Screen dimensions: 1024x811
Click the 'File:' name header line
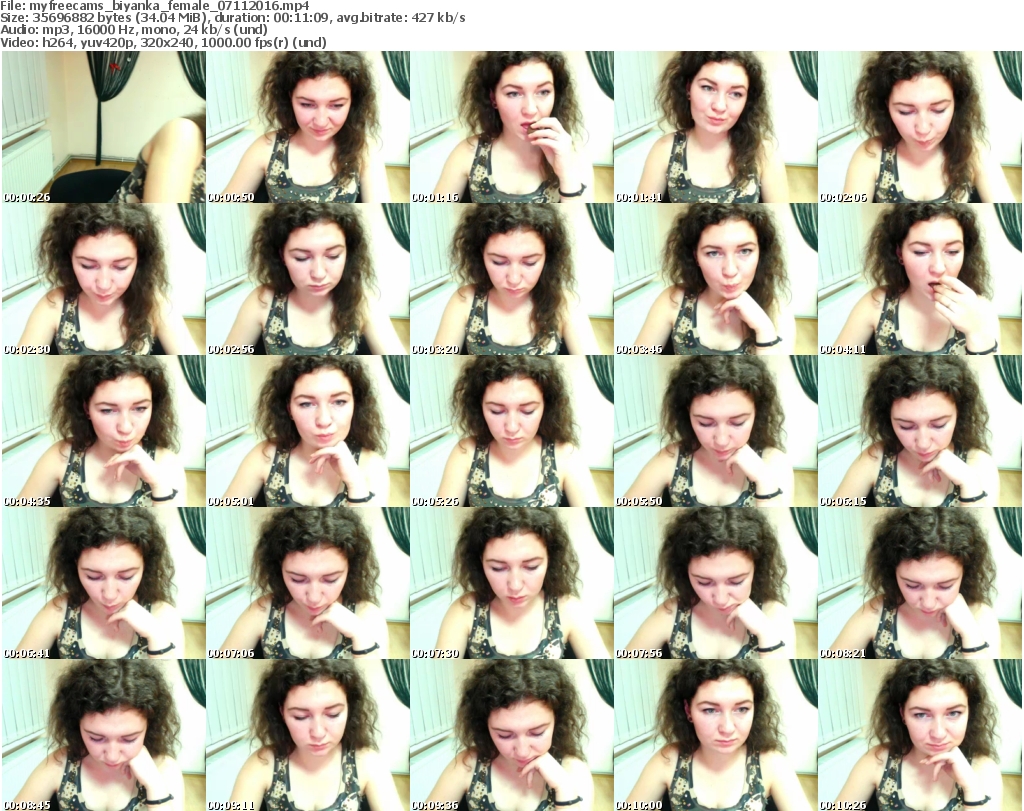point(155,6)
